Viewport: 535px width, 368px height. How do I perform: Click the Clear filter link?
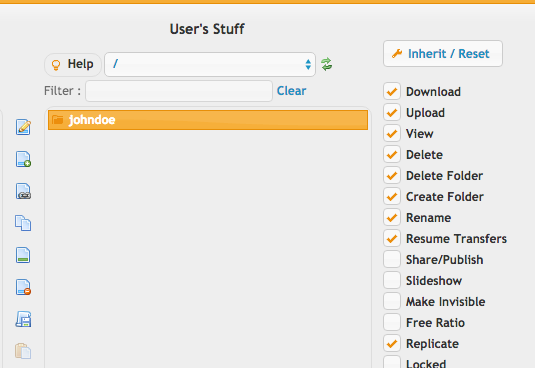point(291,91)
